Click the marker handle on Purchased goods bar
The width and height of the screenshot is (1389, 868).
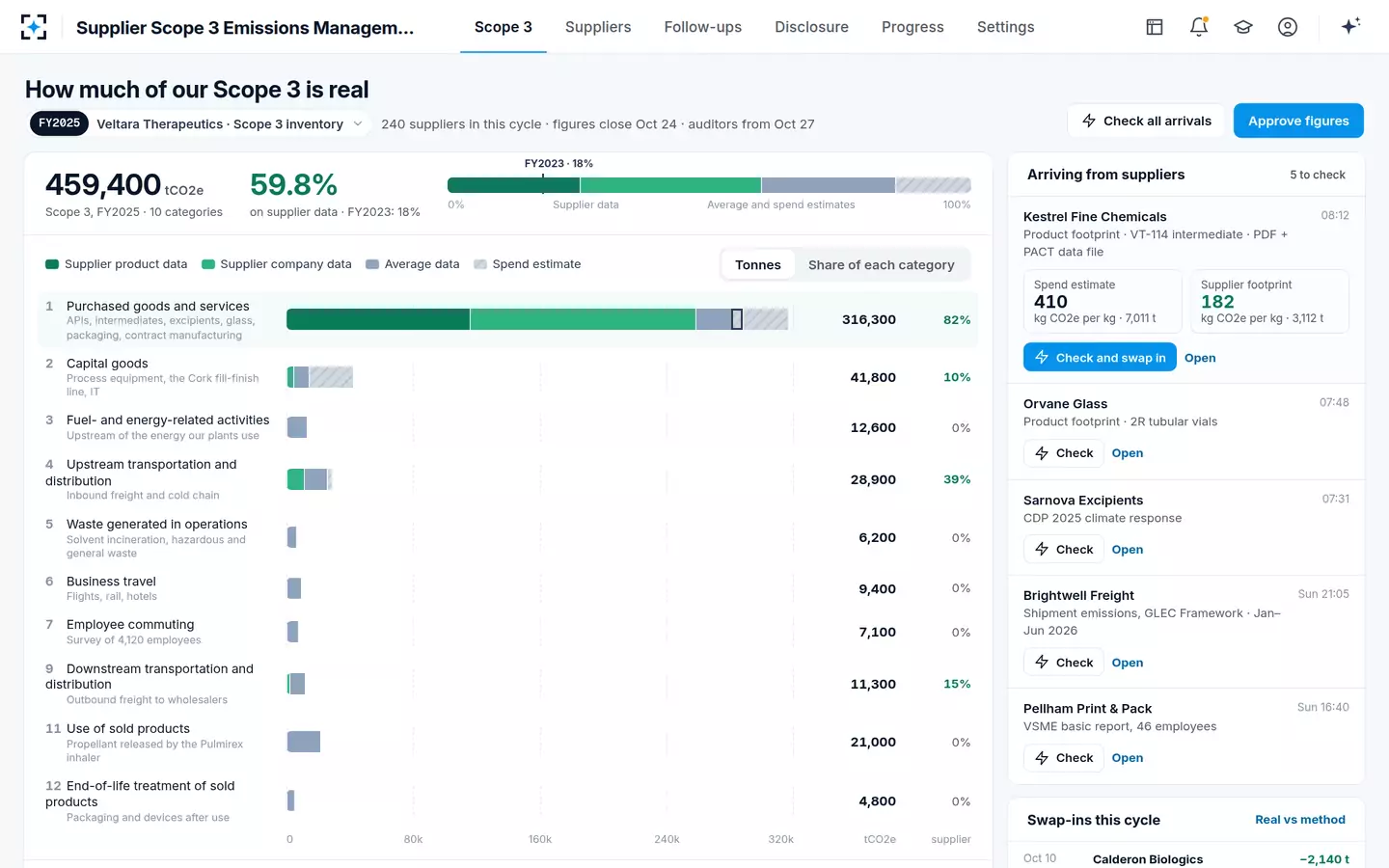[737, 319]
